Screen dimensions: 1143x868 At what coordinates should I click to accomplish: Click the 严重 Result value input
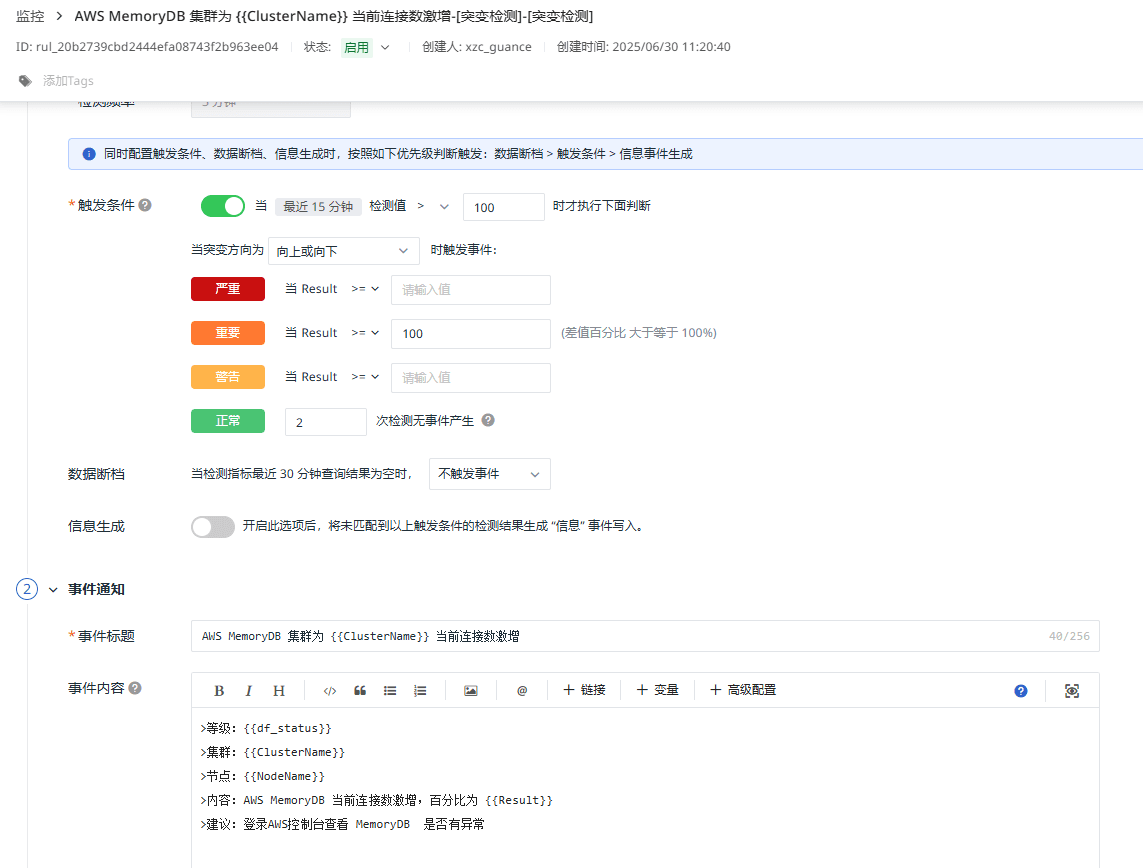[x=471, y=289]
